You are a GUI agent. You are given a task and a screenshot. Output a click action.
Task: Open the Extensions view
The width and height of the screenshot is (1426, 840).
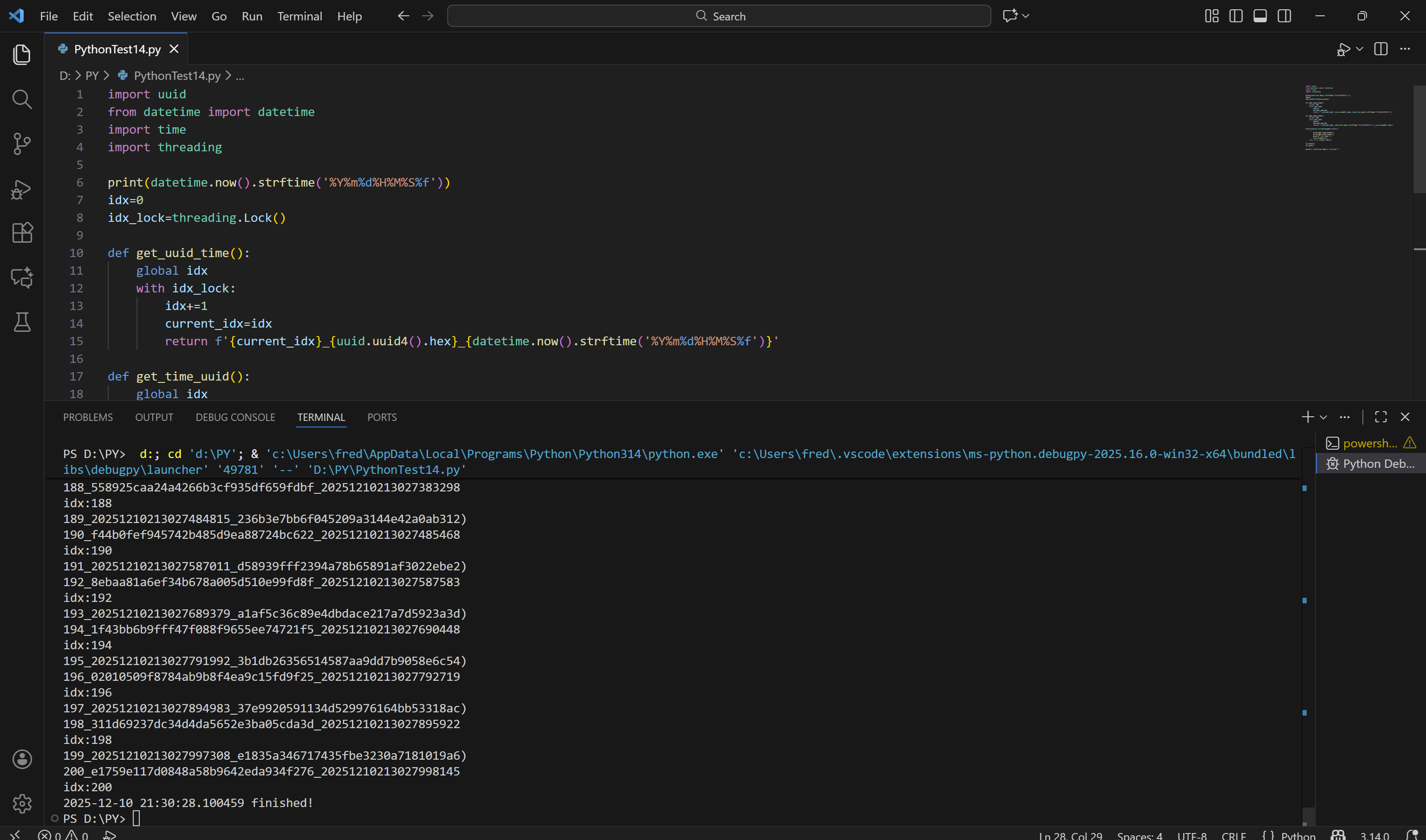(21, 233)
